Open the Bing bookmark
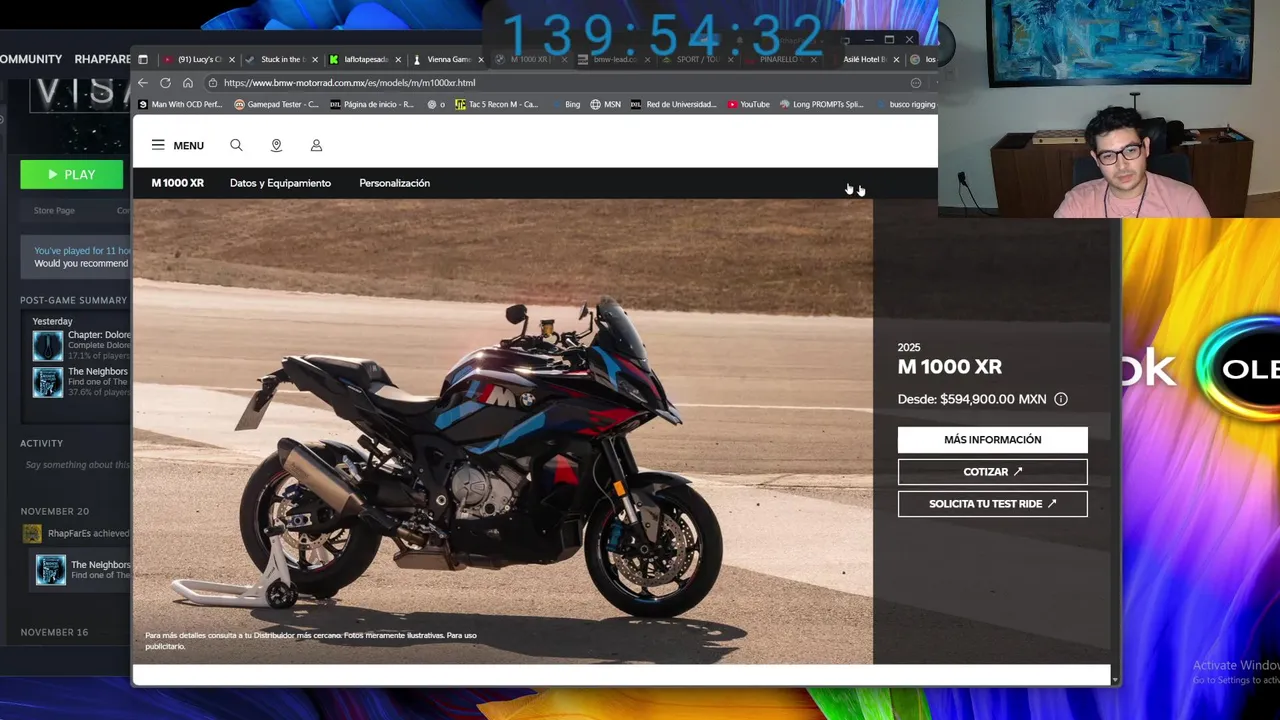The height and width of the screenshot is (720, 1280). (x=565, y=104)
